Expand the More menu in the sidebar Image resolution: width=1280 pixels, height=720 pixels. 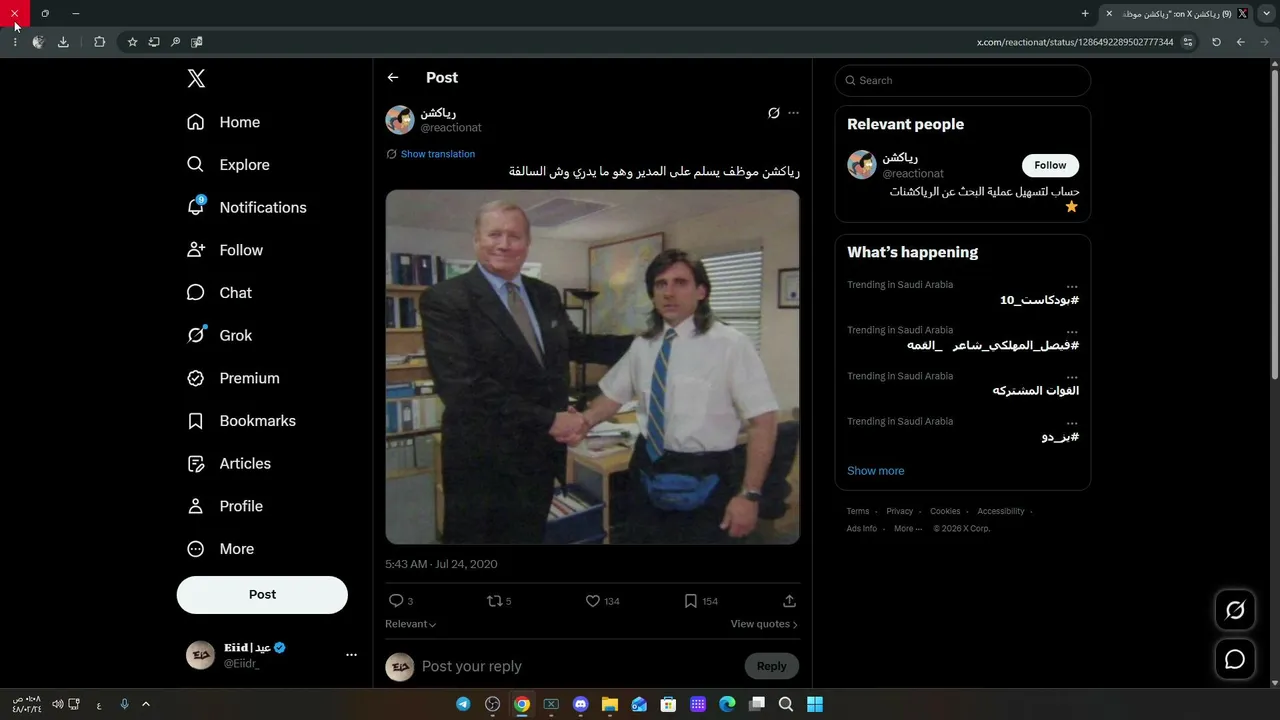[221, 549]
